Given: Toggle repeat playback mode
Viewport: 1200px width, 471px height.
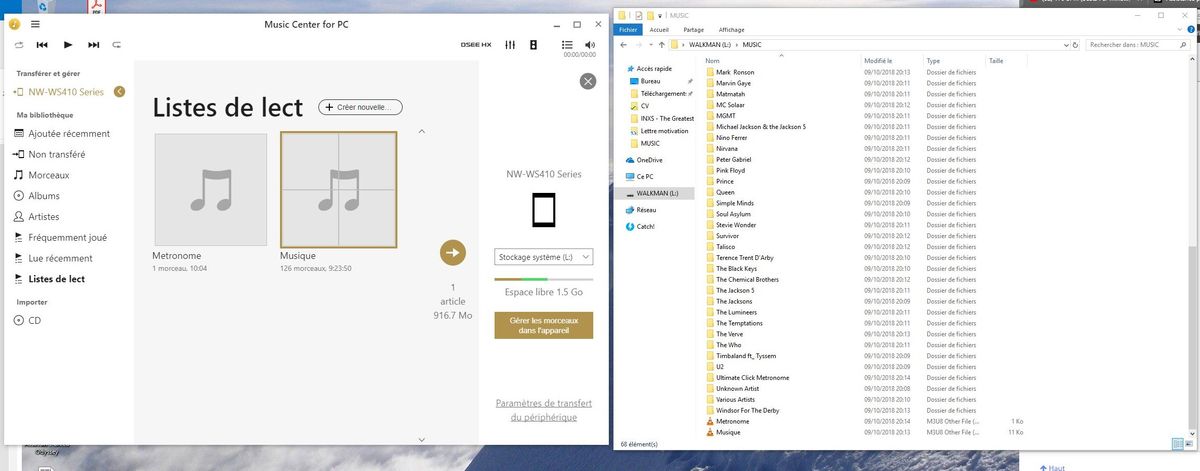Looking at the screenshot, I should (x=117, y=45).
